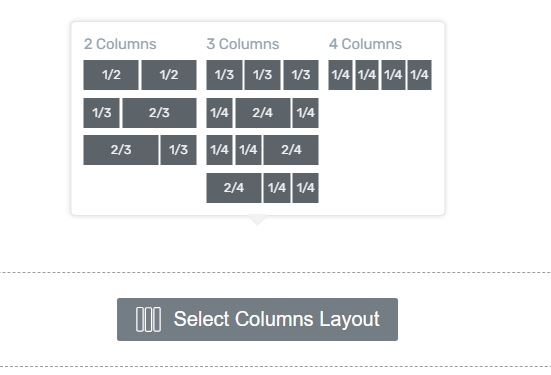Viewport: 551px width, 375px height.
Task: Choose the 2/4 + 1/4 + 1/4 layout
Action: [x=262, y=188]
